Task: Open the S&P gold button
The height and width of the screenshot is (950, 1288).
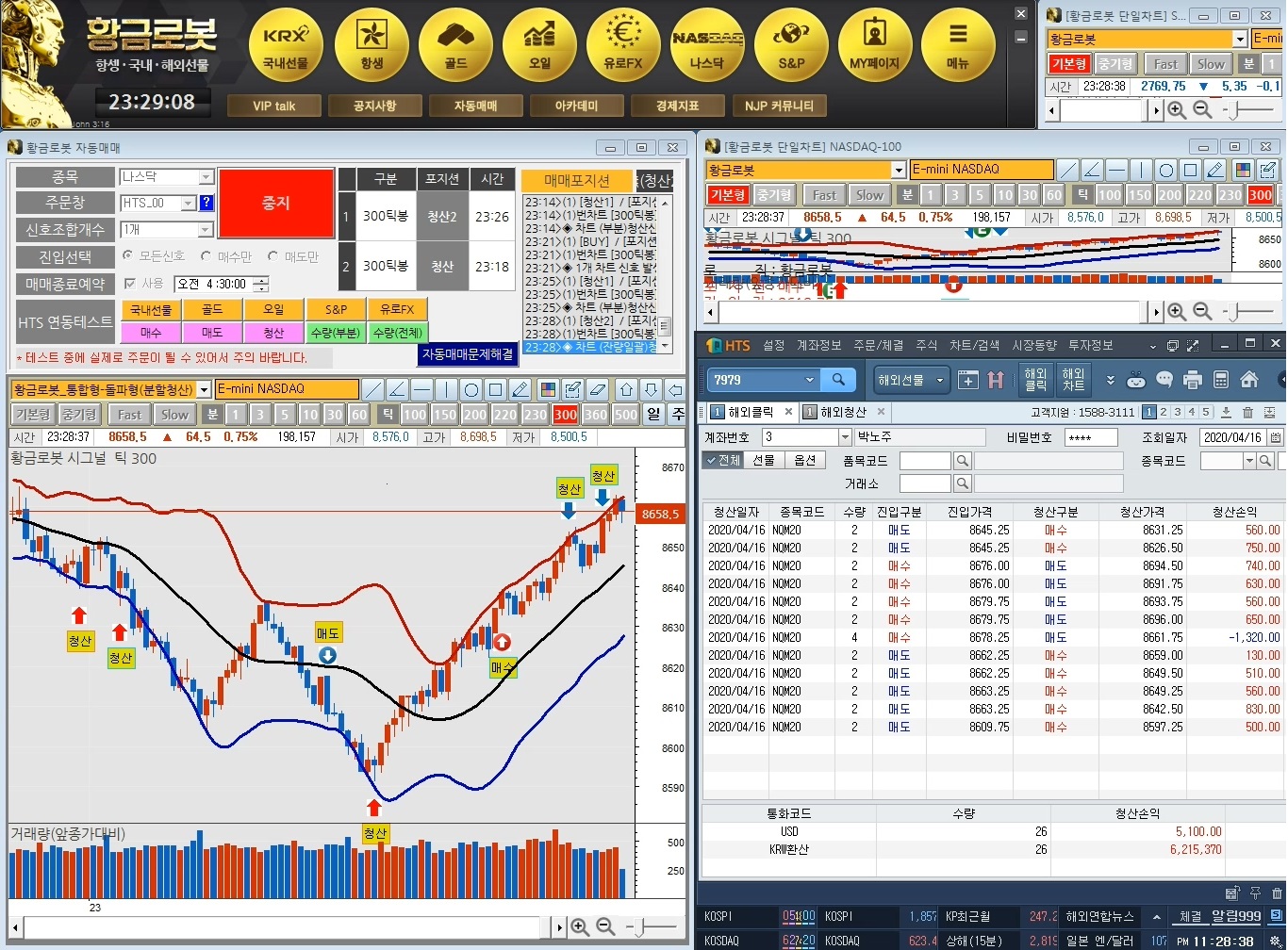Action: (791, 44)
